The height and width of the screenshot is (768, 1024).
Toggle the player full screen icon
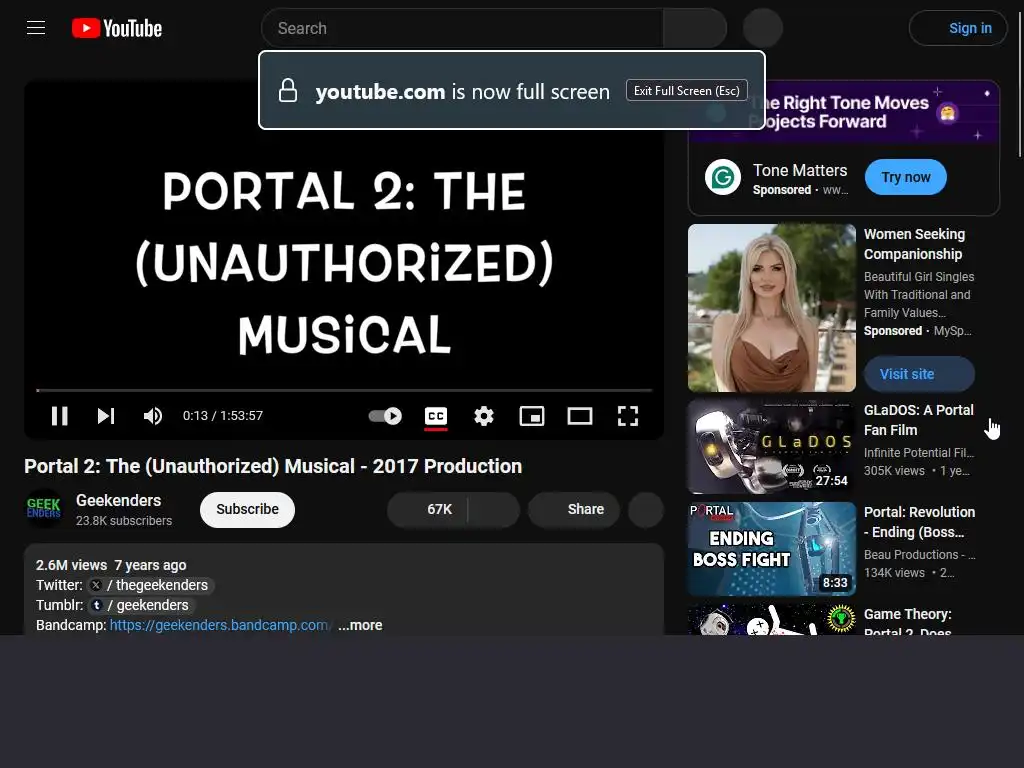628,416
